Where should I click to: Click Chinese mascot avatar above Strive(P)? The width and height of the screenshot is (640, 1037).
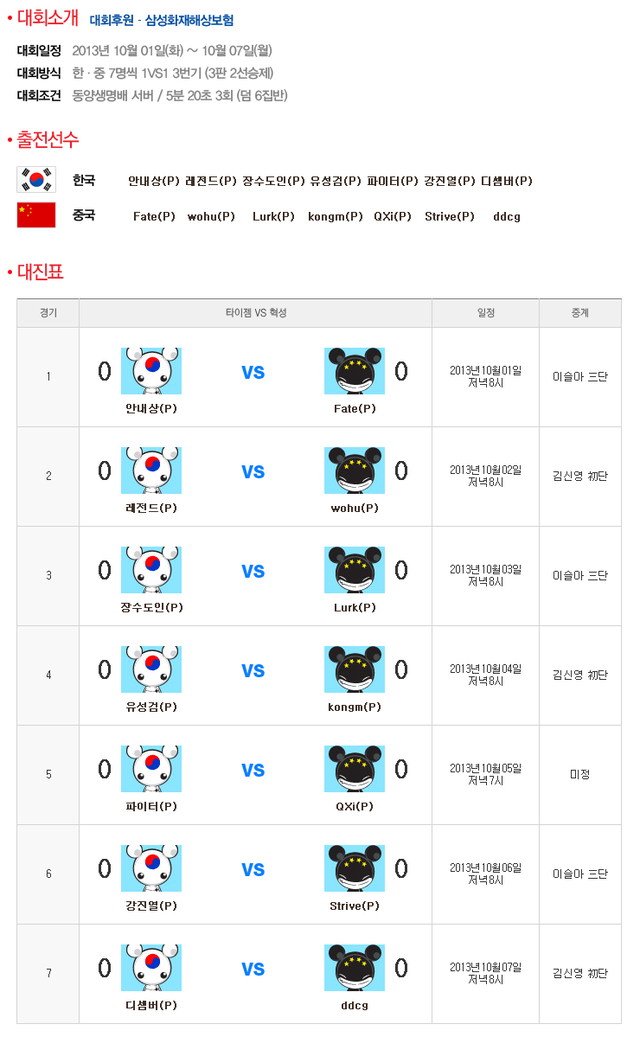[x=354, y=868]
